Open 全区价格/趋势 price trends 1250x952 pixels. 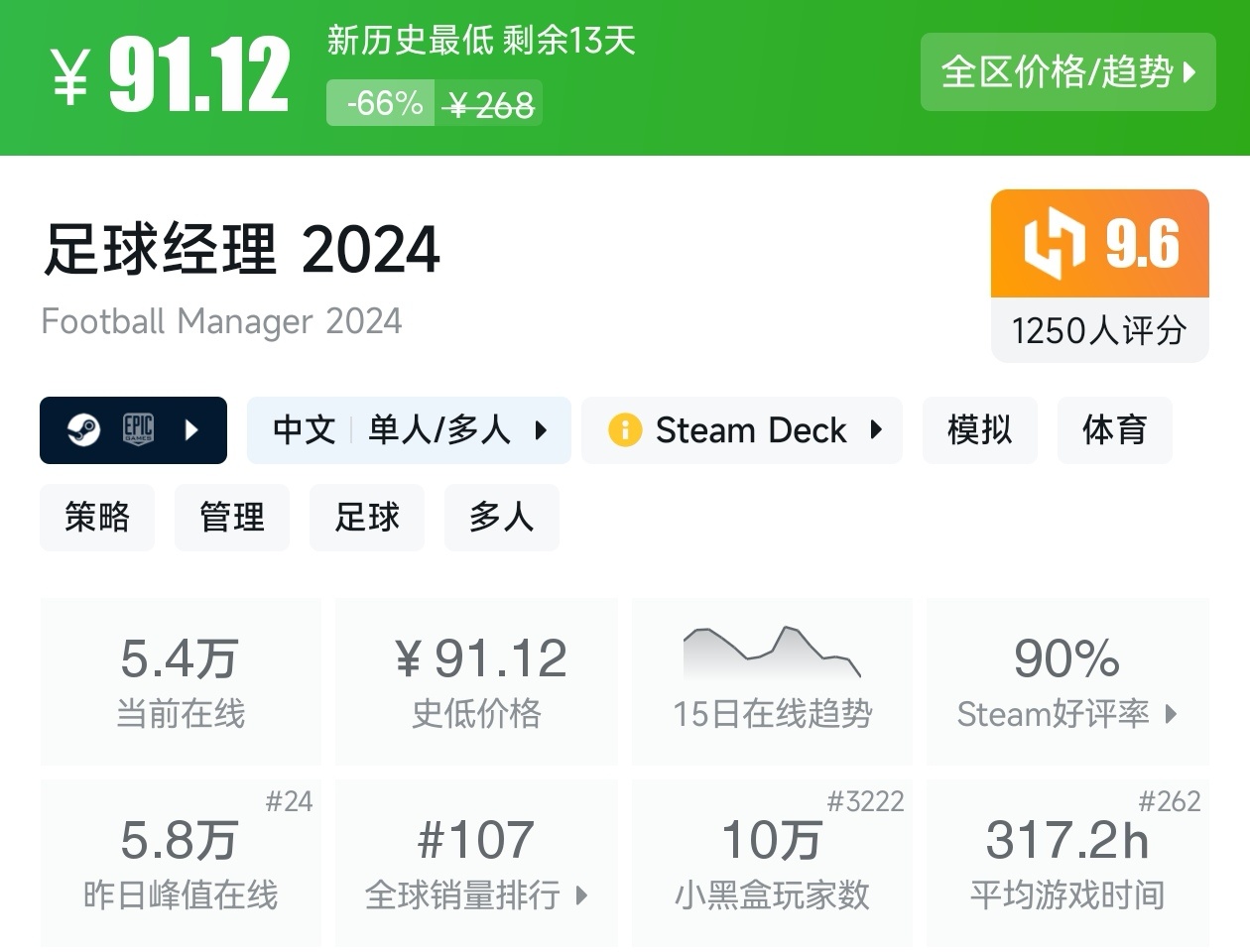point(1067,71)
